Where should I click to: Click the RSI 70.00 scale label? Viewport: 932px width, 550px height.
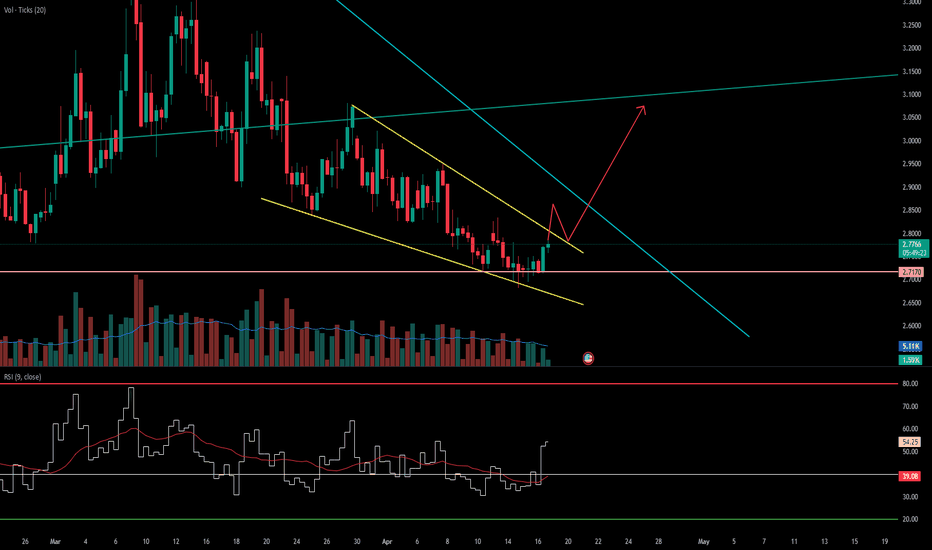[x=911, y=407]
